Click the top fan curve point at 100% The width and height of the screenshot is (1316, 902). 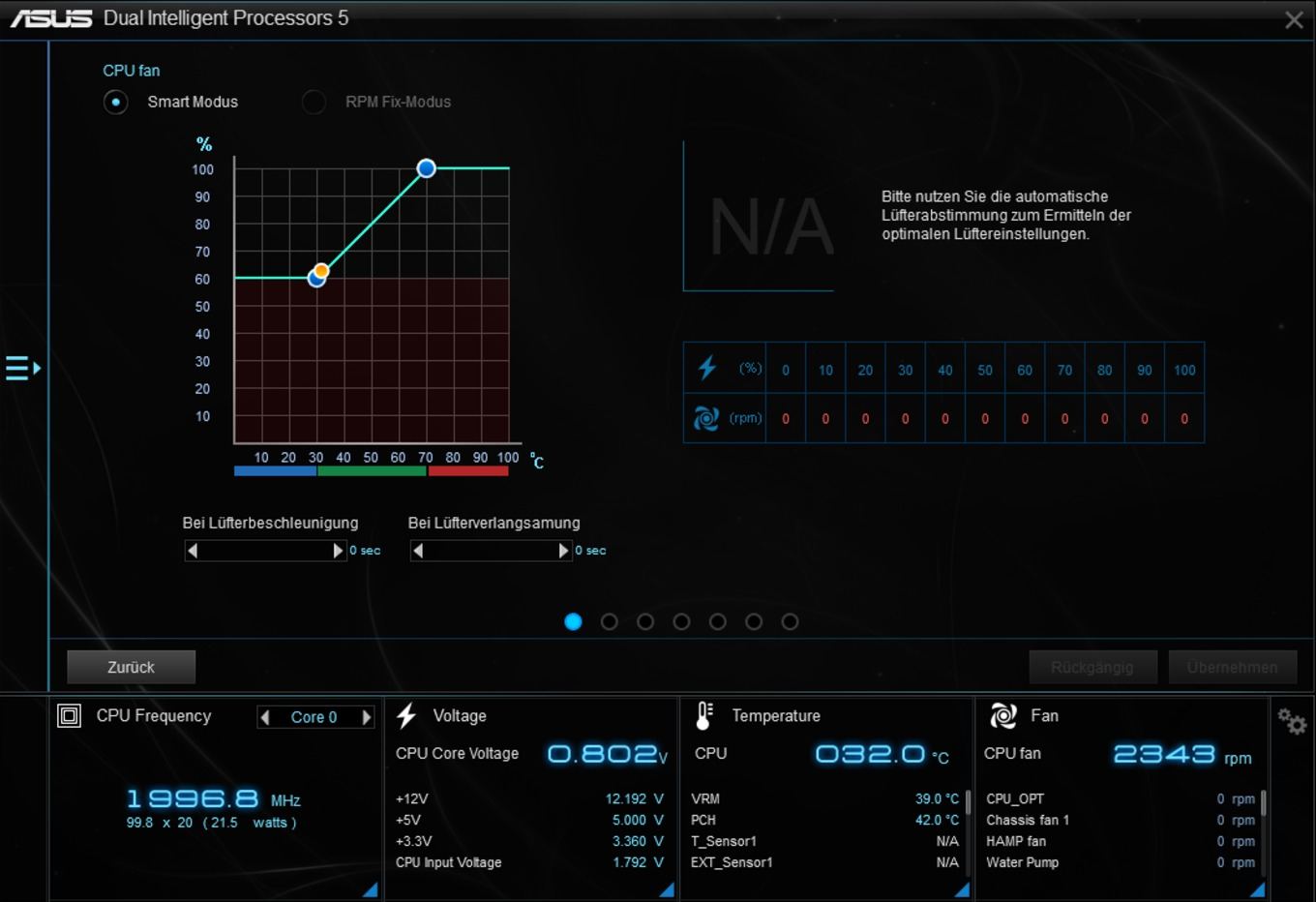click(x=426, y=168)
